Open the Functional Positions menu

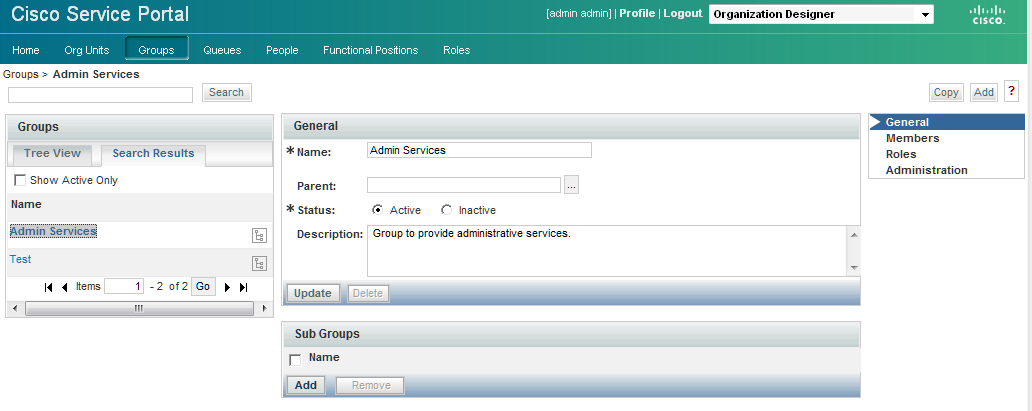tap(371, 50)
